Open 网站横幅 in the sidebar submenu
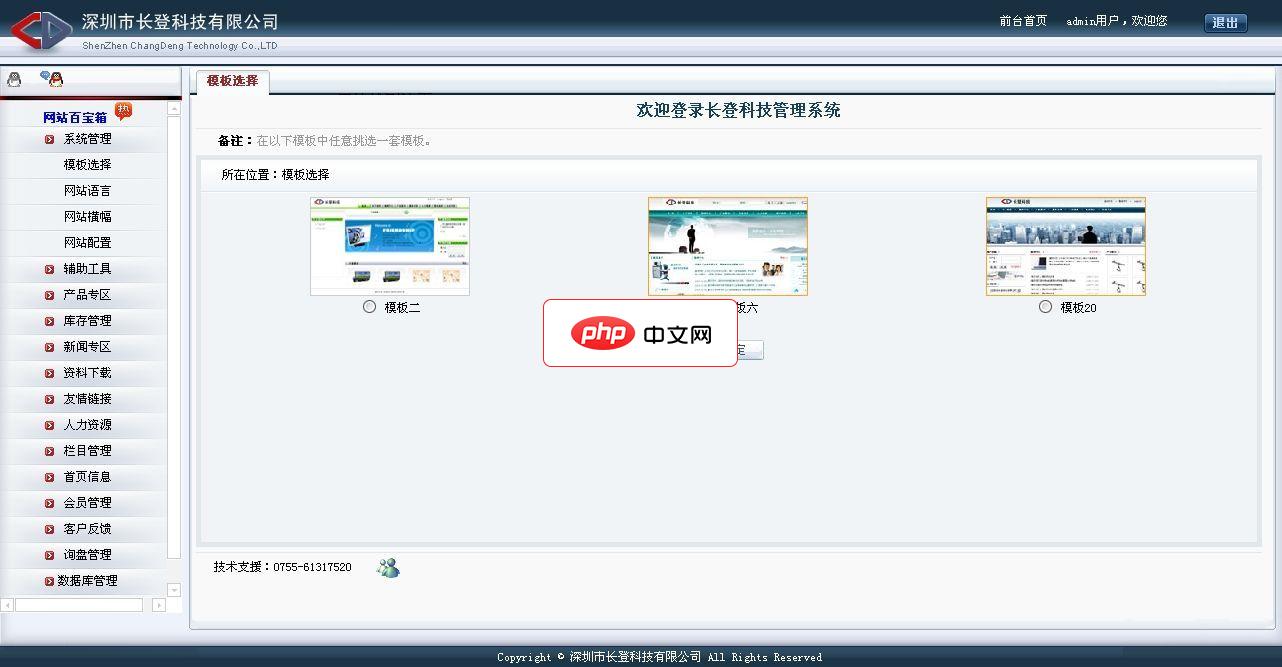 pyautogui.click(x=87, y=217)
